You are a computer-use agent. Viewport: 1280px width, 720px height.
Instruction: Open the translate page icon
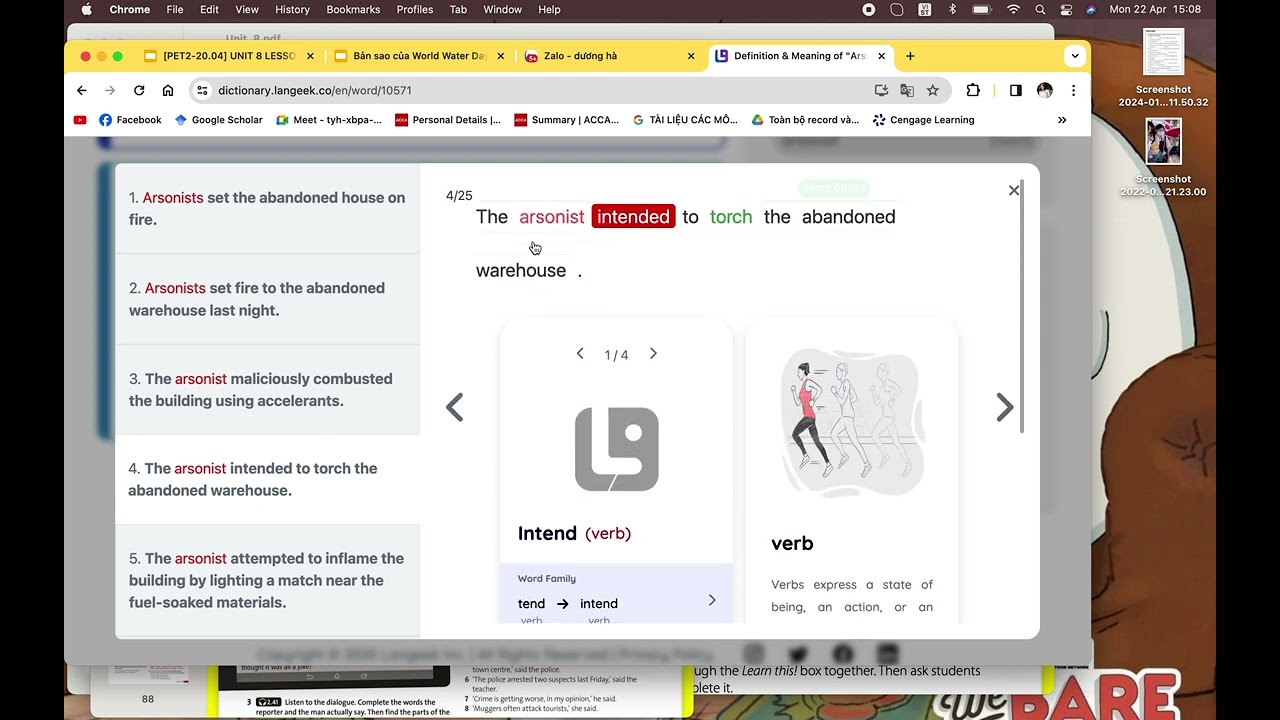point(907,90)
